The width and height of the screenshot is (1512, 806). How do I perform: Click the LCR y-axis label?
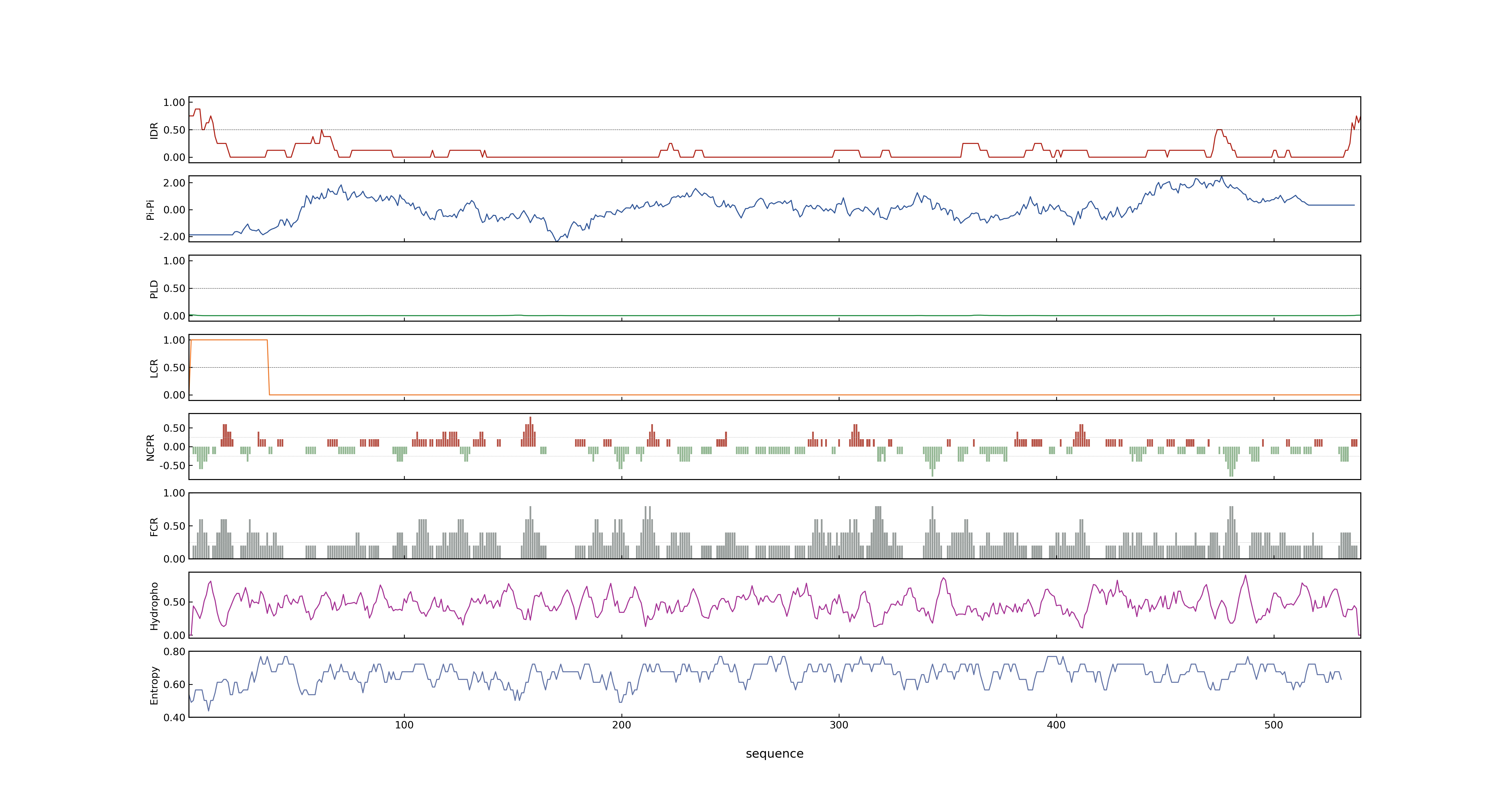pyautogui.click(x=154, y=368)
